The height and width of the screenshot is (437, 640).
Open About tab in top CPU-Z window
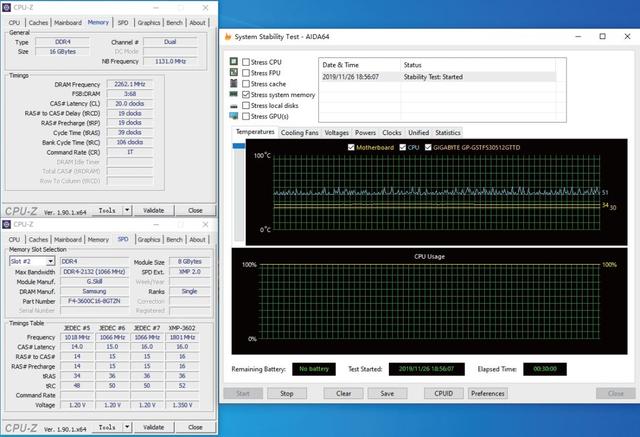(198, 23)
